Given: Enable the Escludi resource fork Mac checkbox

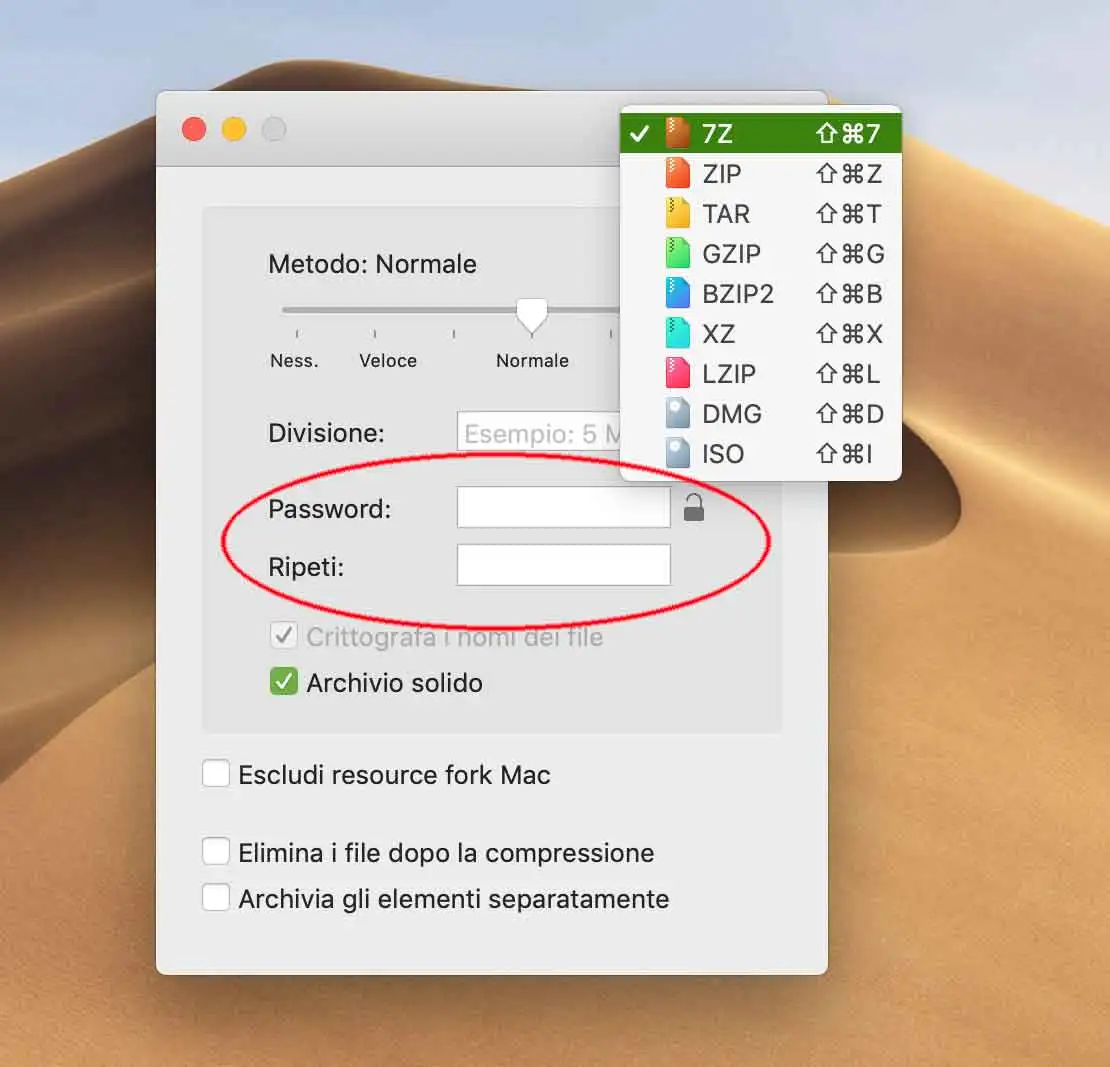Looking at the screenshot, I should tap(216, 773).
